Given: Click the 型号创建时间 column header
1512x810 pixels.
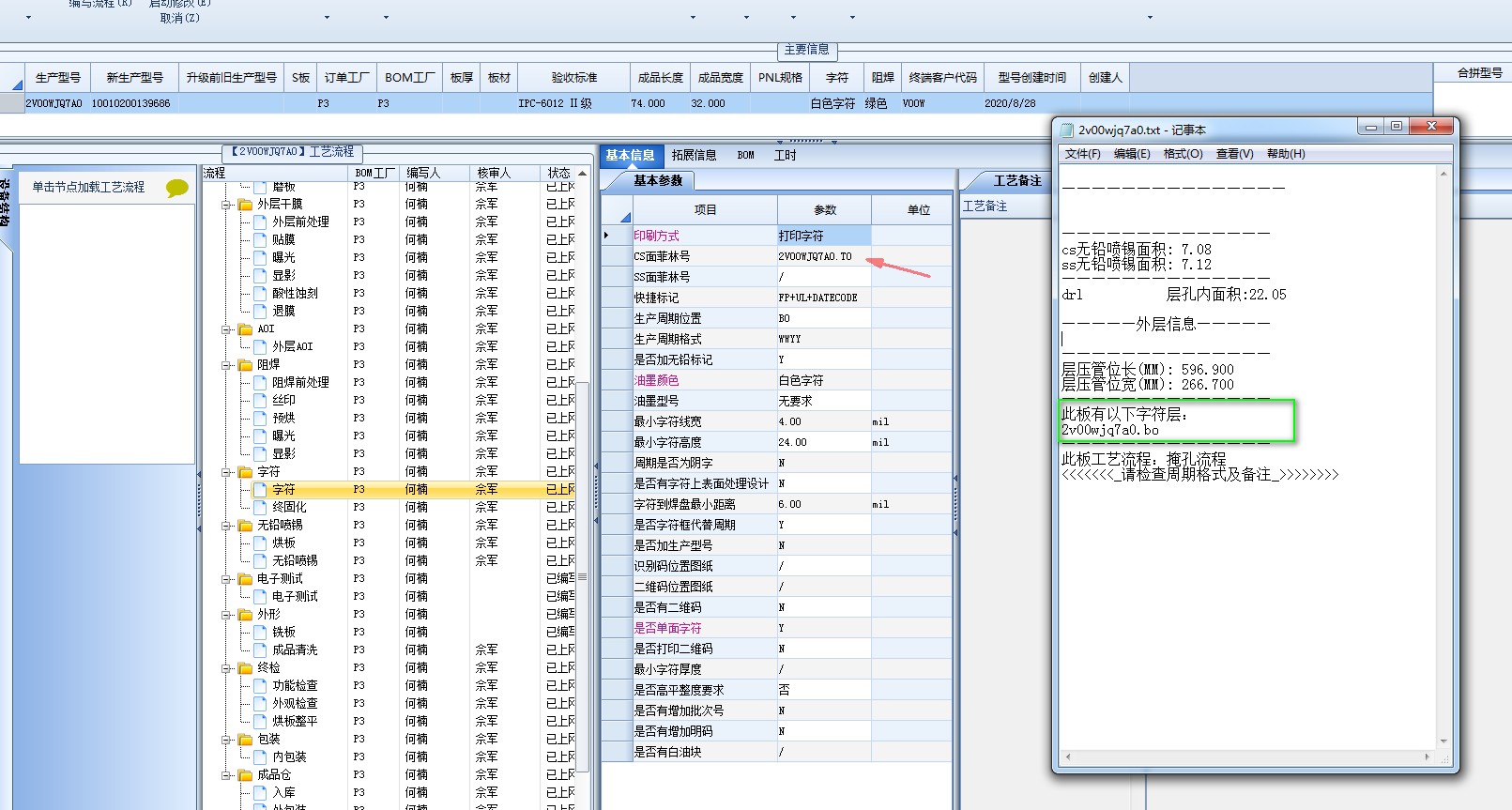Looking at the screenshot, I should (x=1031, y=77).
